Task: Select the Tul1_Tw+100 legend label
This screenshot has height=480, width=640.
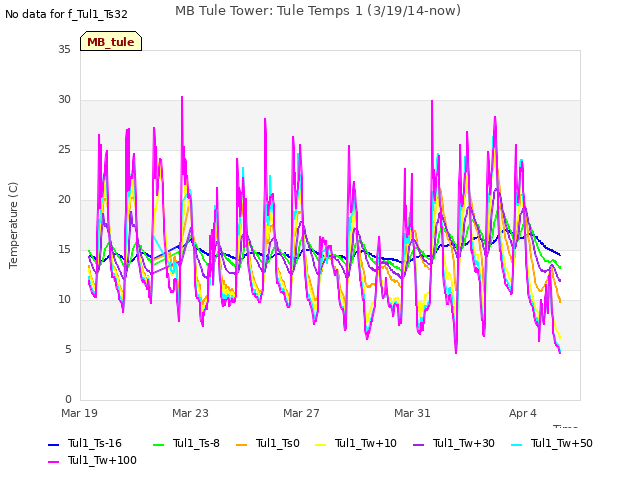Action: point(102,460)
